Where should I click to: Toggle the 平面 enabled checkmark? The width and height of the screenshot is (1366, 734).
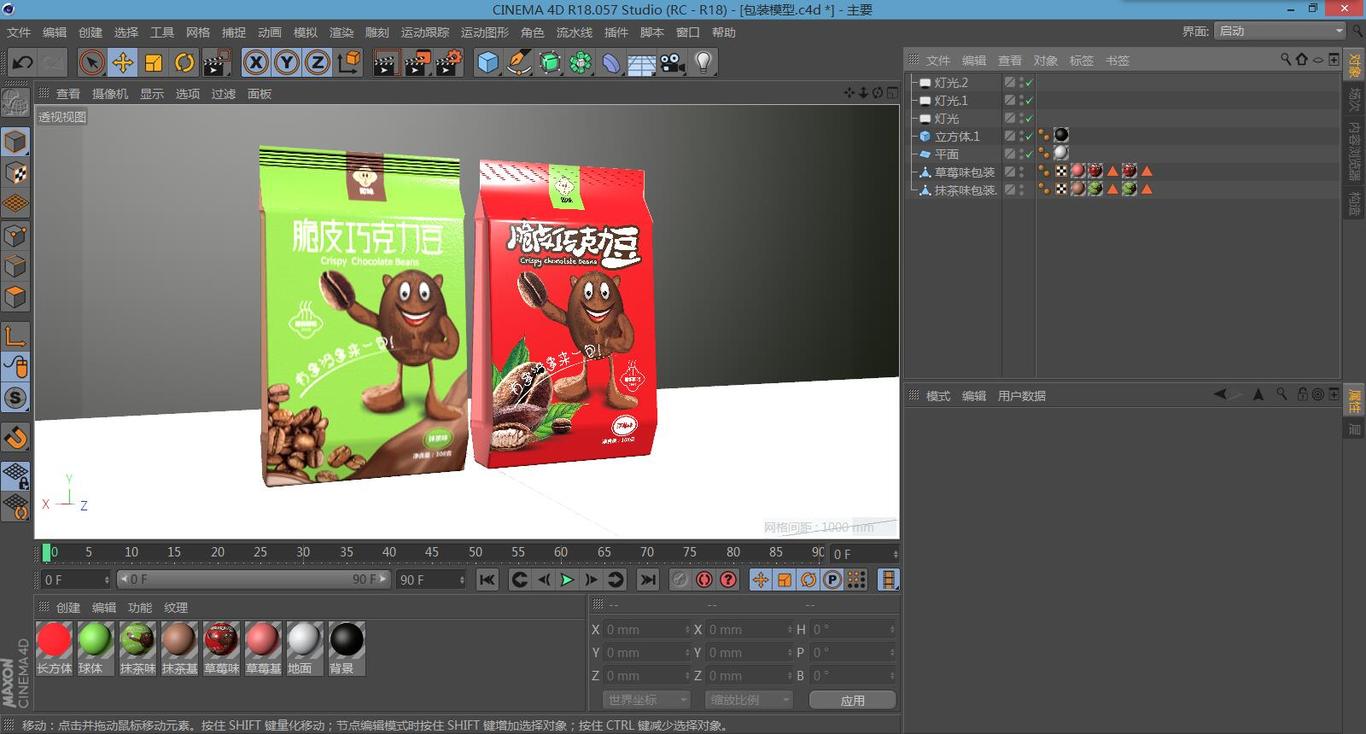pyautogui.click(x=1029, y=155)
